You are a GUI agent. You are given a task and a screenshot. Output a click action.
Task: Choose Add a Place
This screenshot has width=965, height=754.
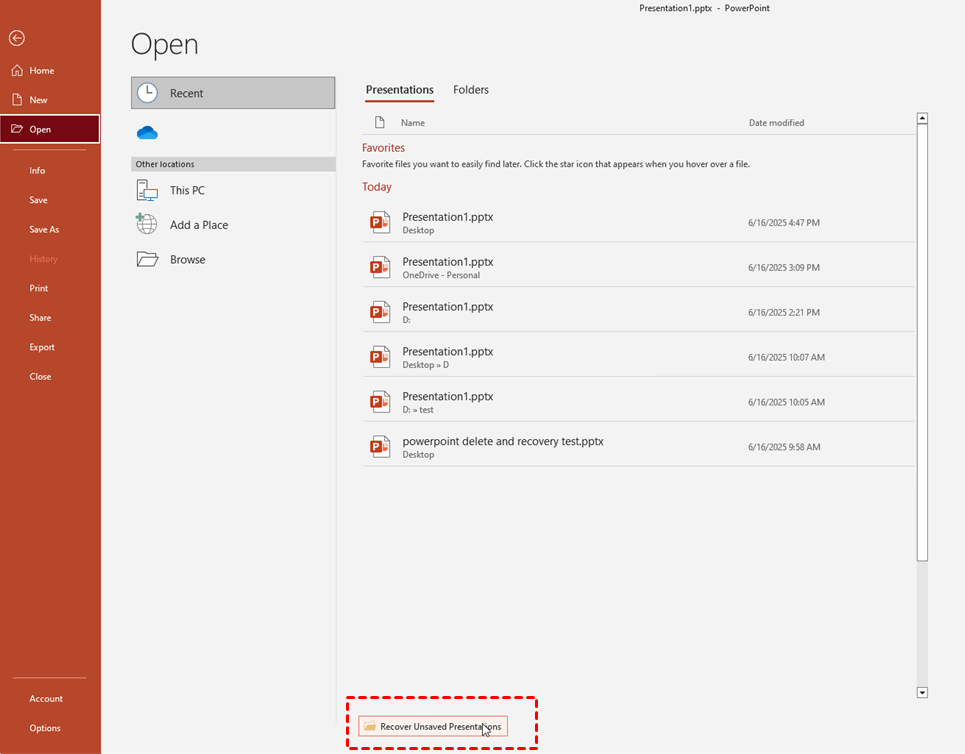(x=233, y=225)
